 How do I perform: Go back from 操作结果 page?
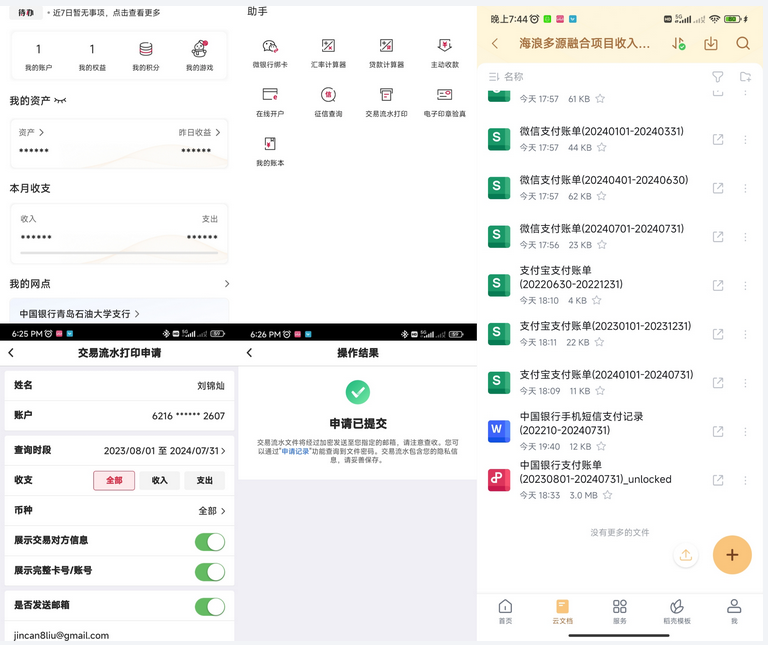point(249,353)
